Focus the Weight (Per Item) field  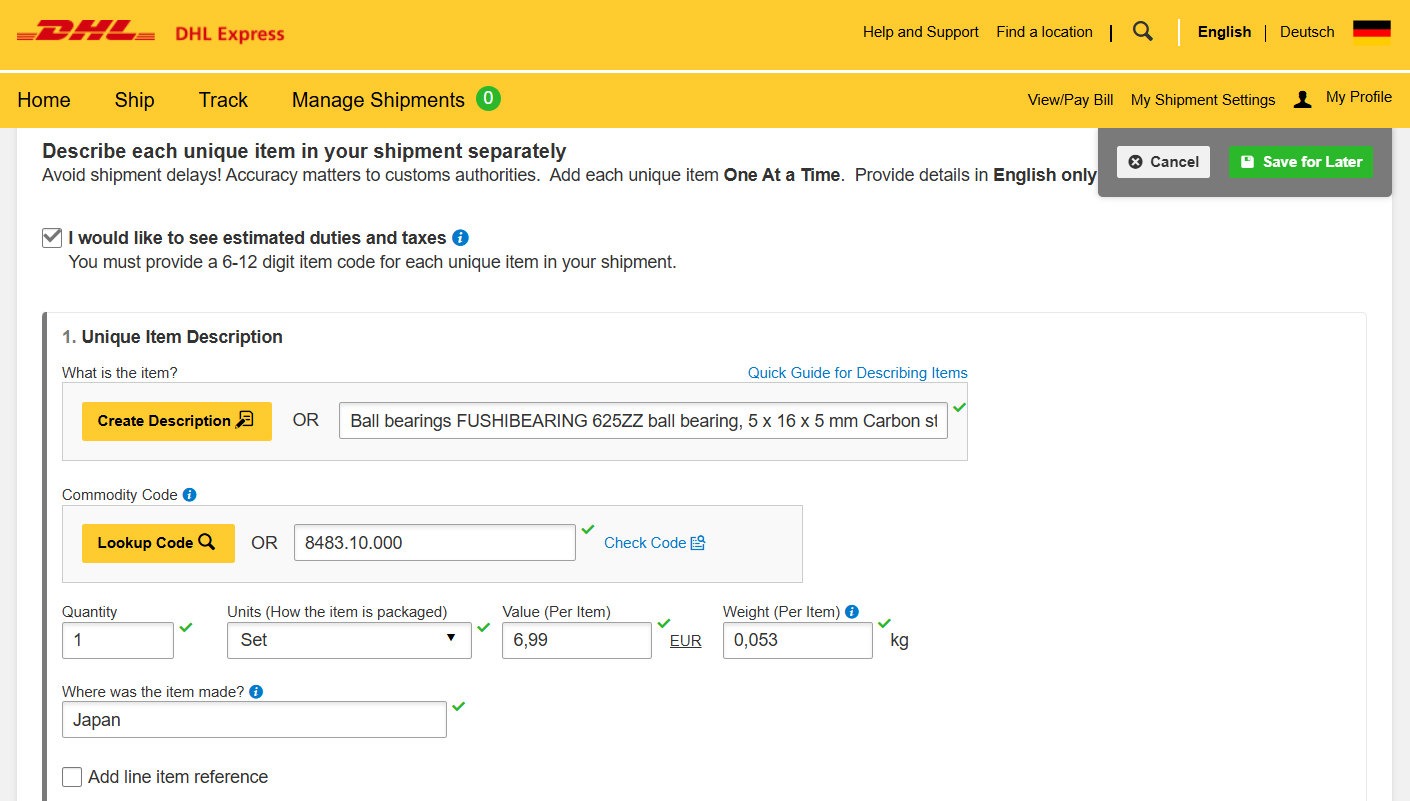pyautogui.click(x=798, y=640)
